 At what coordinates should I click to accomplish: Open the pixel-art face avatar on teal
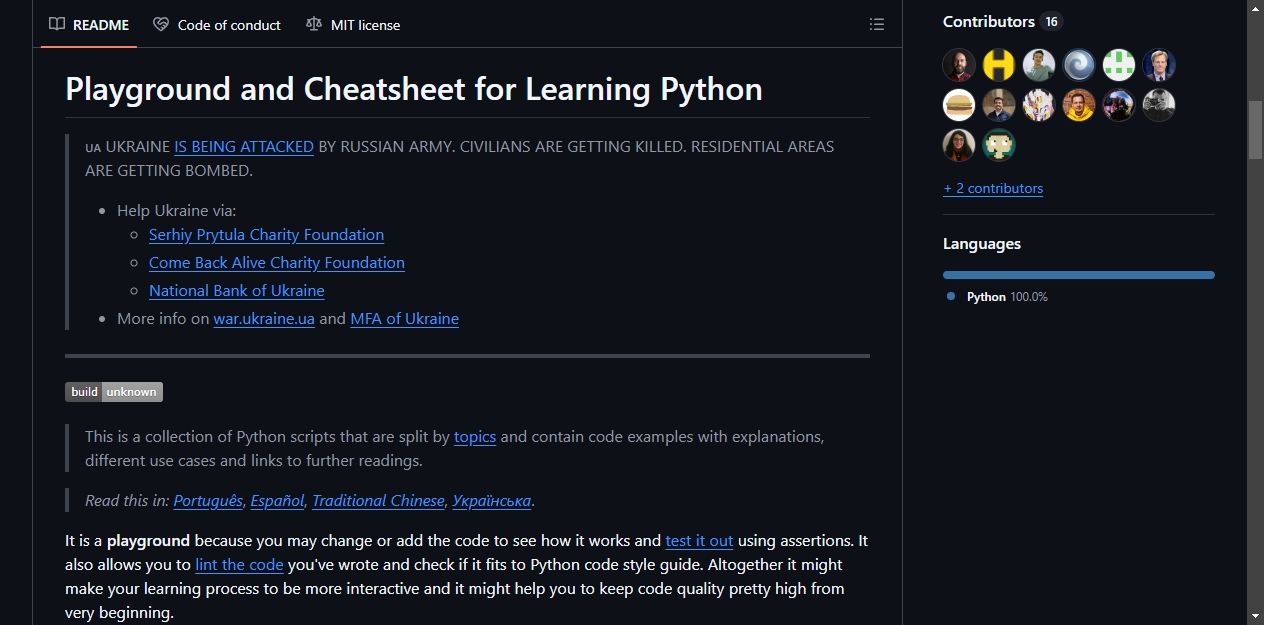pyautogui.click(x=999, y=145)
